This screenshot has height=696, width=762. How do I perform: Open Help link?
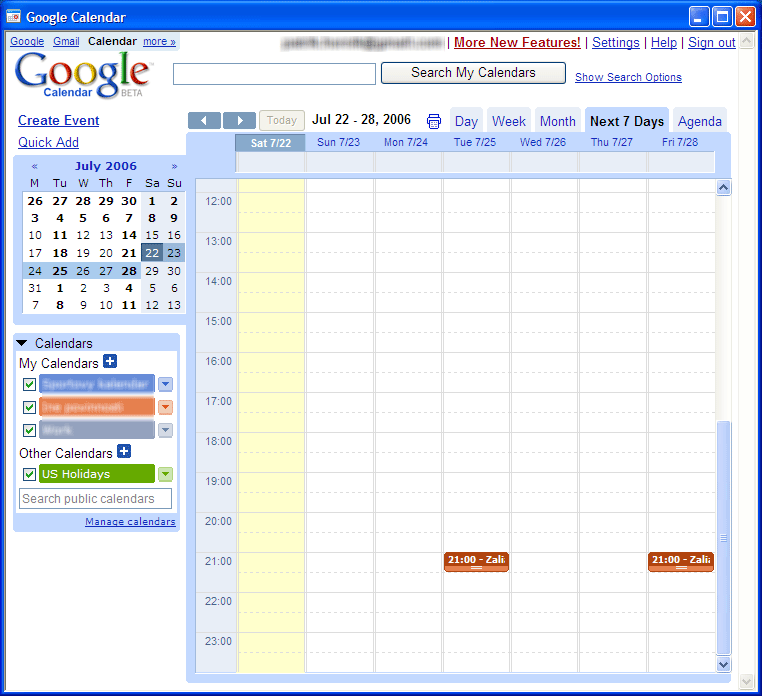(x=664, y=42)
